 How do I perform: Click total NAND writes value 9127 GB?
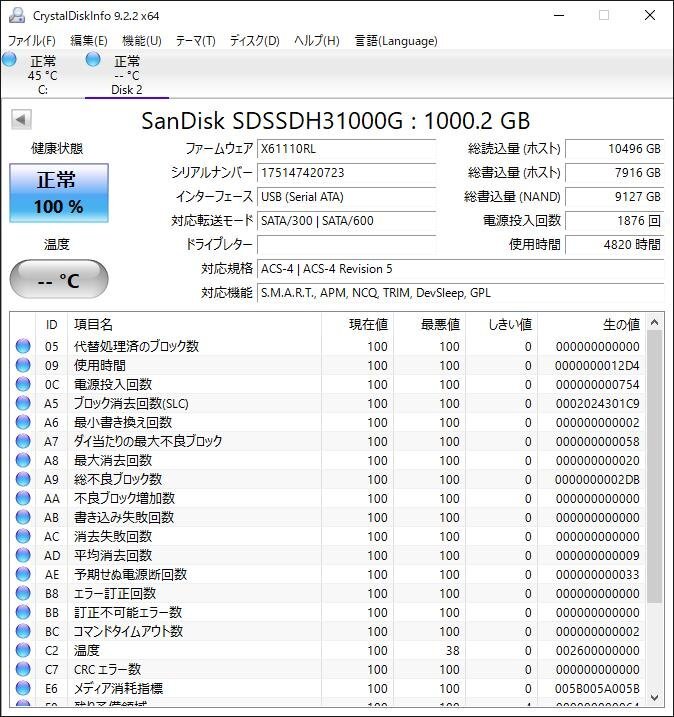click(x=615, y=197)
